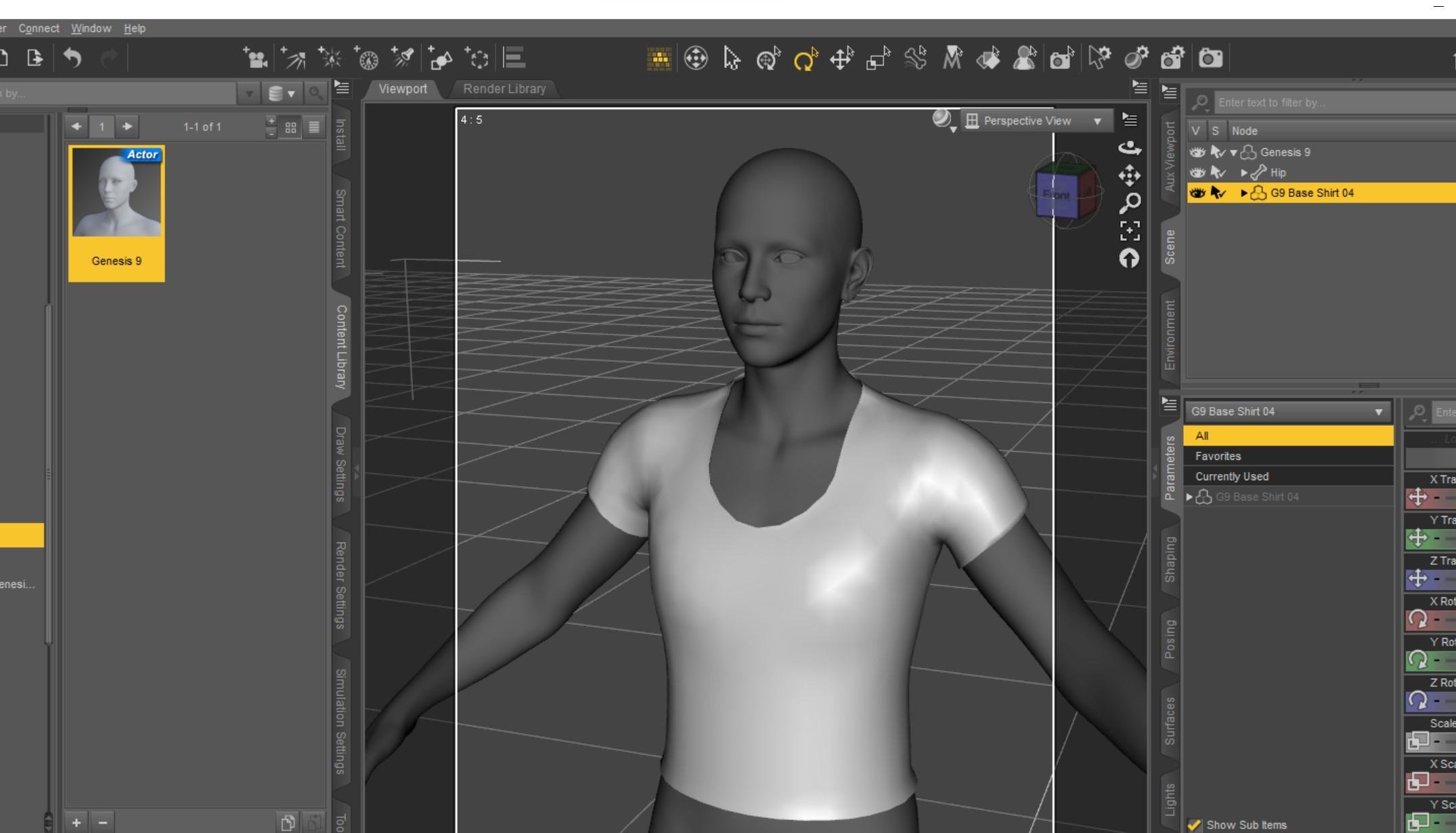Click the camera Render icon
1456x833 pixels.
[x=1210, y=59]
